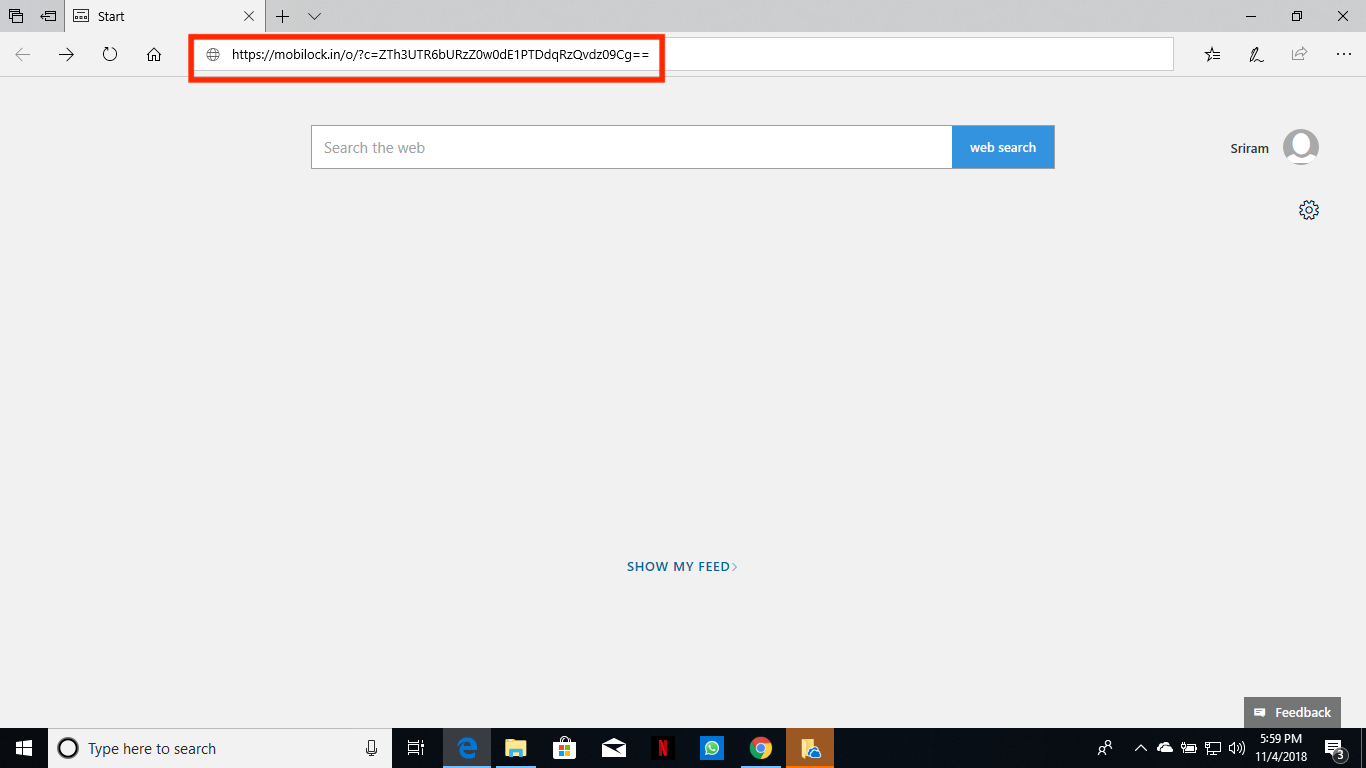The image size is (1366, 768).
Task: Open WhatsApp from taskbar
Action: pos(712,748)
